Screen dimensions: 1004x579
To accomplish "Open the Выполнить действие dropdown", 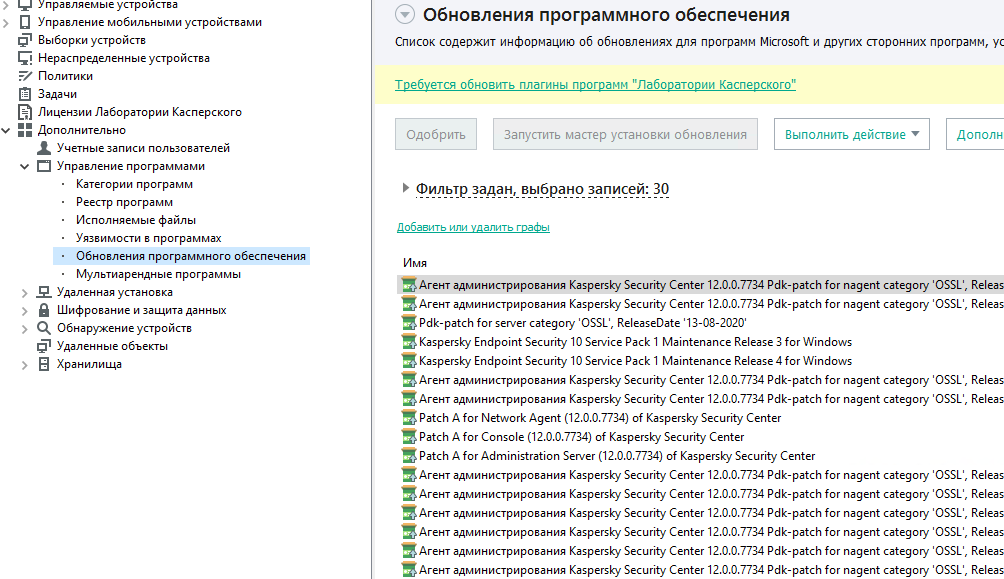I will (x=852, y=135).
